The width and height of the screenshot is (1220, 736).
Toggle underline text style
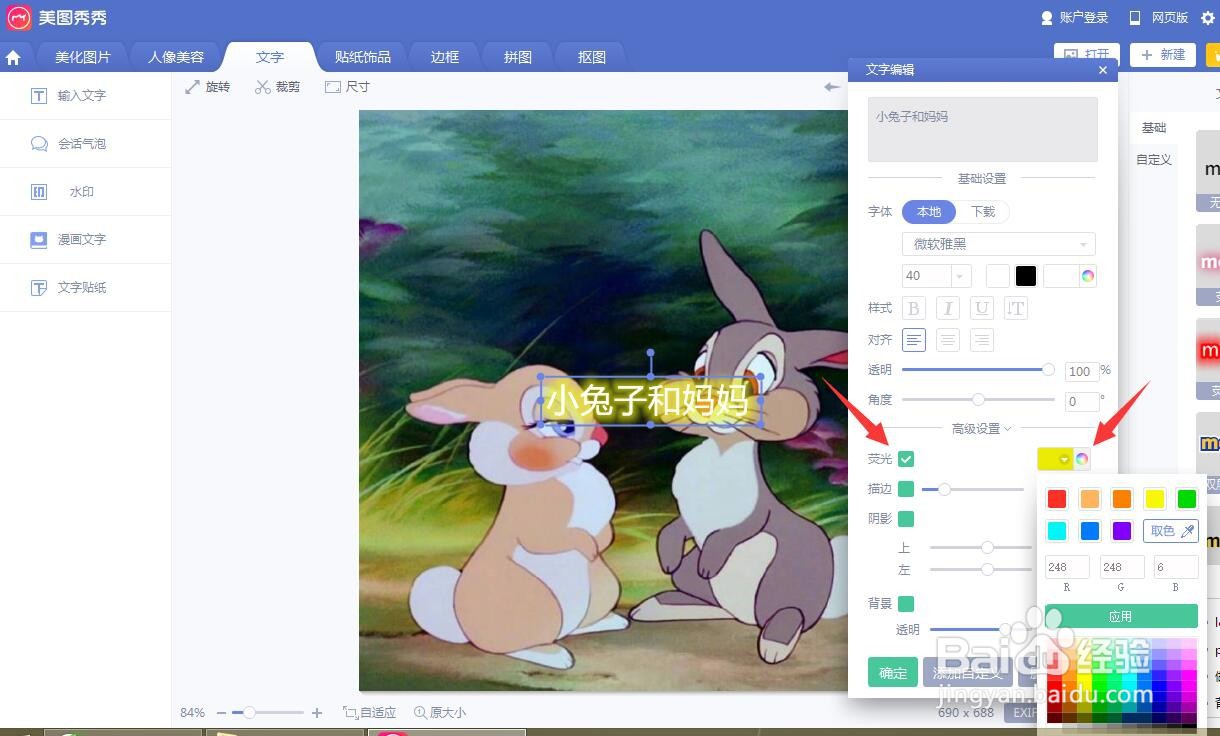[x=982, y=308]
